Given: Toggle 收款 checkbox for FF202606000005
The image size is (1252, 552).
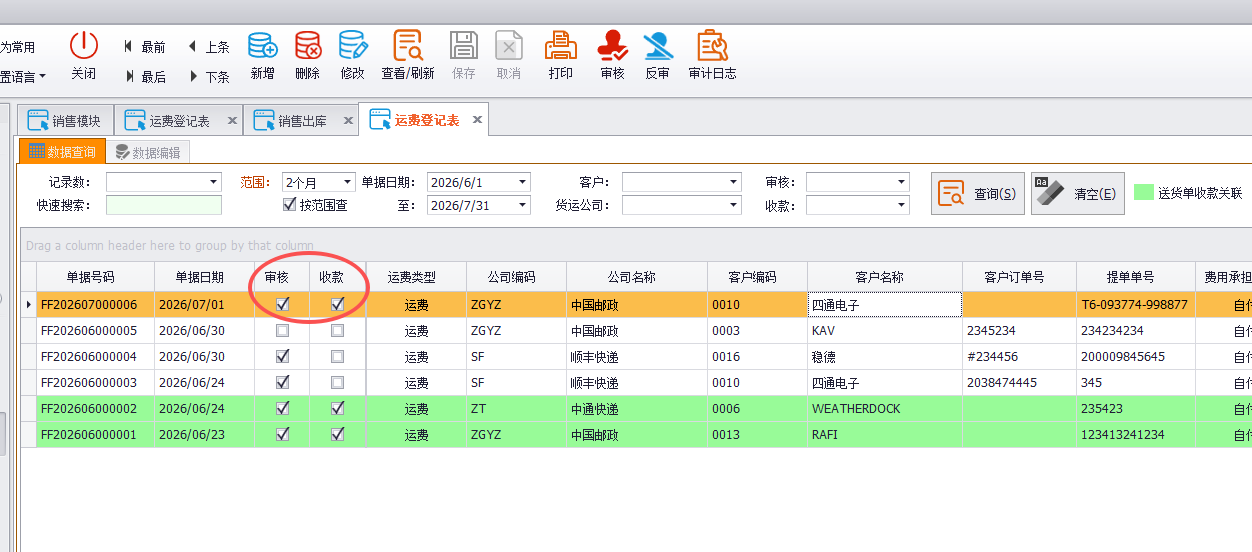Looking at the screenshot, I should click(338, 330).
